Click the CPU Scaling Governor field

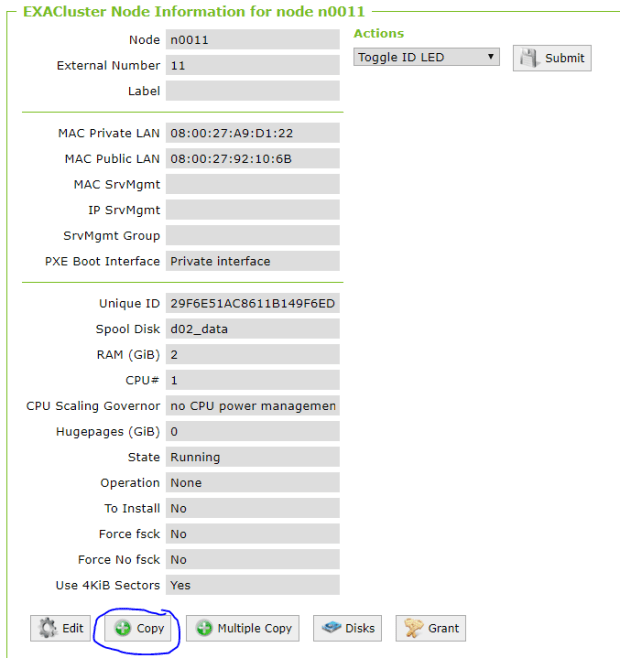tap(253, 406)
